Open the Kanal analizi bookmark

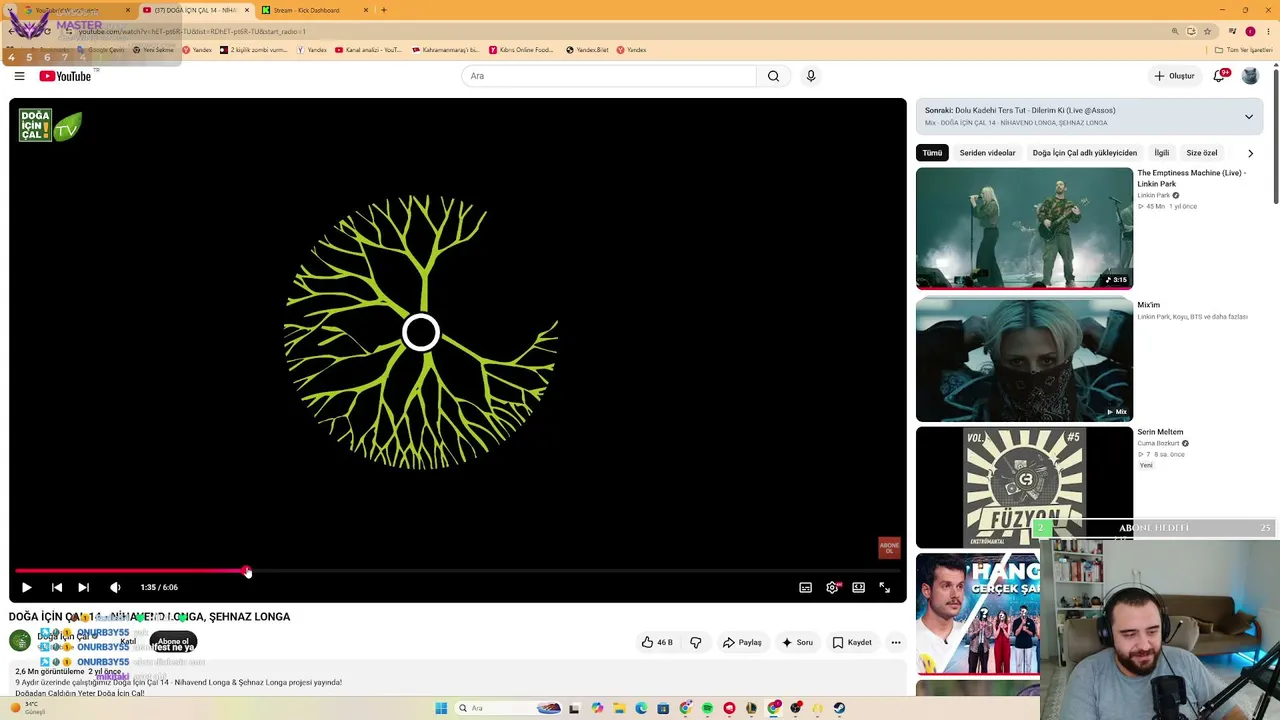coord(368,50)
